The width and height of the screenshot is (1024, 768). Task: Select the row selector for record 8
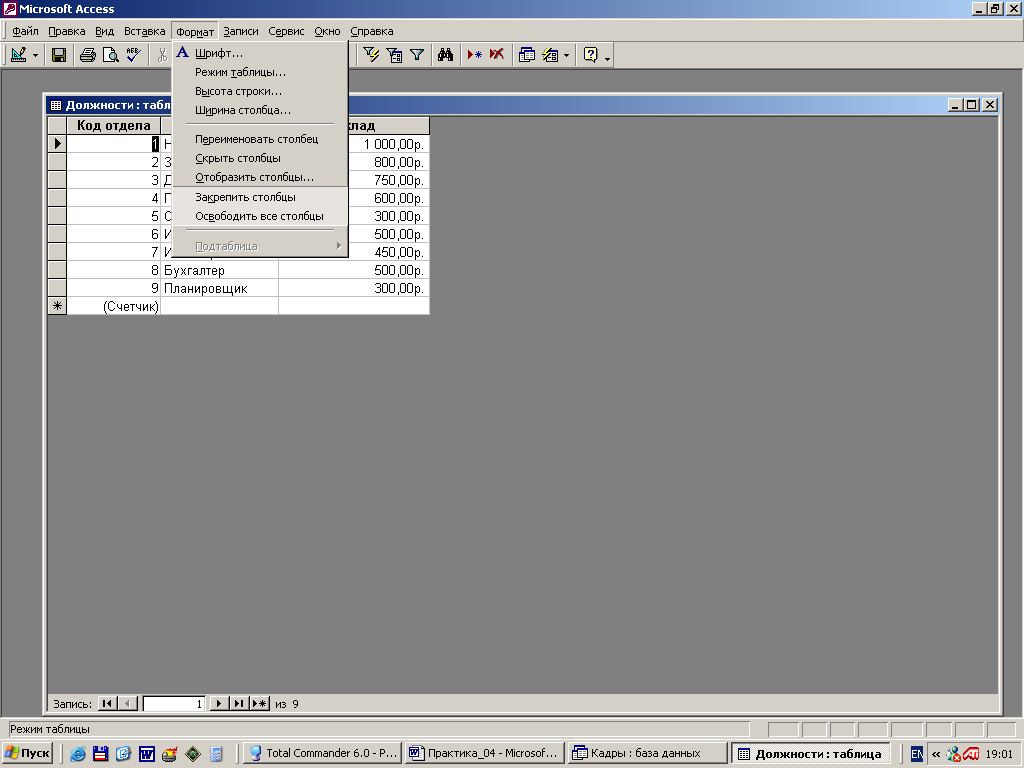click(x=57, y=270)
